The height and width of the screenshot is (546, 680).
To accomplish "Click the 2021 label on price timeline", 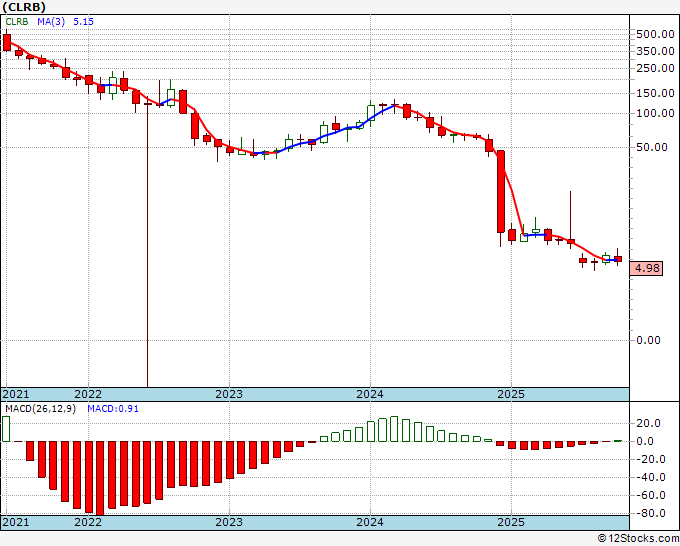I will pos(16,394).
